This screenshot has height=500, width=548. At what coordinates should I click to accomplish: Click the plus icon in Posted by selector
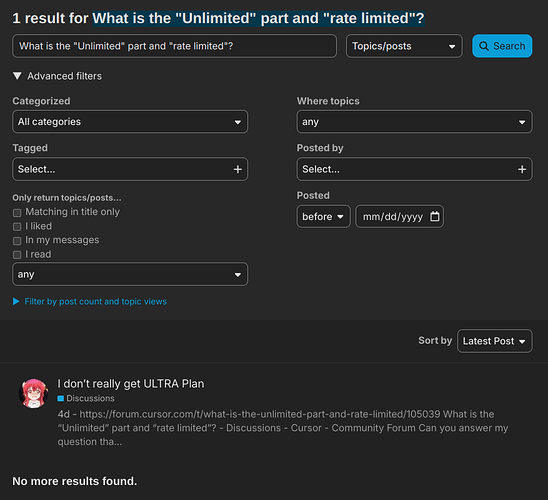point(522,169)
